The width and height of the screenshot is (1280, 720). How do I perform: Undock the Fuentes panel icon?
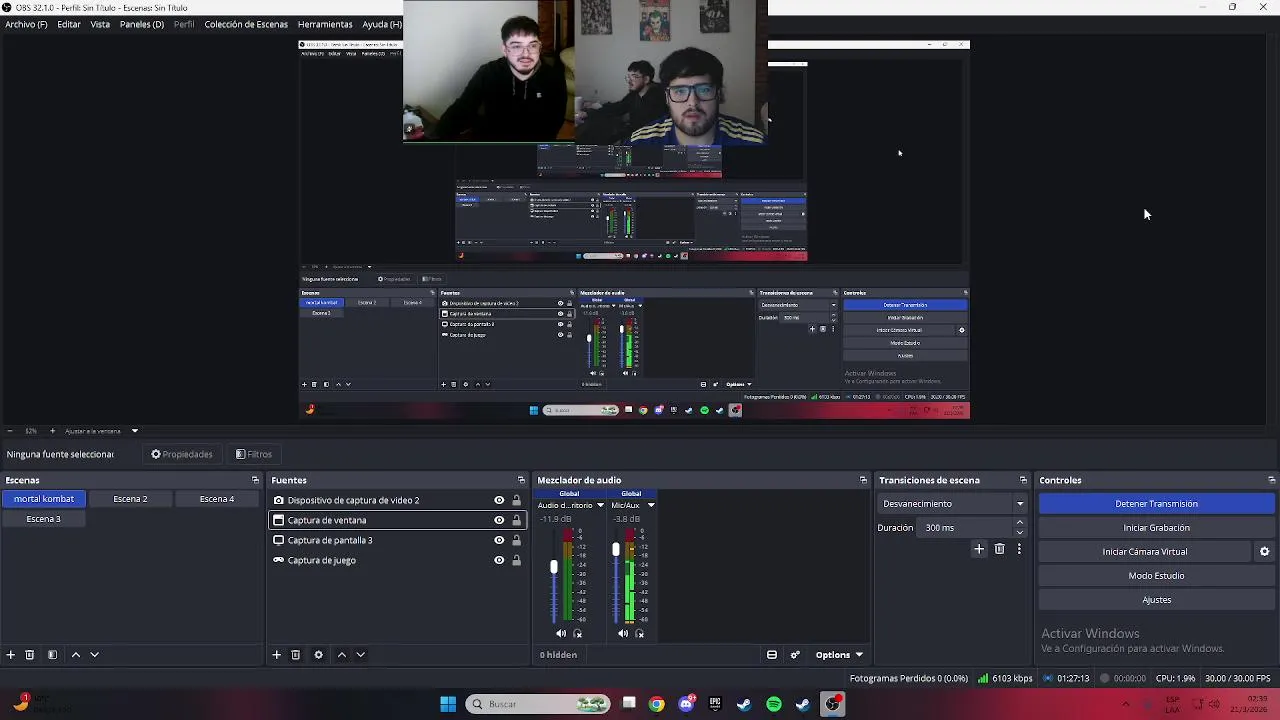[521, 481]
